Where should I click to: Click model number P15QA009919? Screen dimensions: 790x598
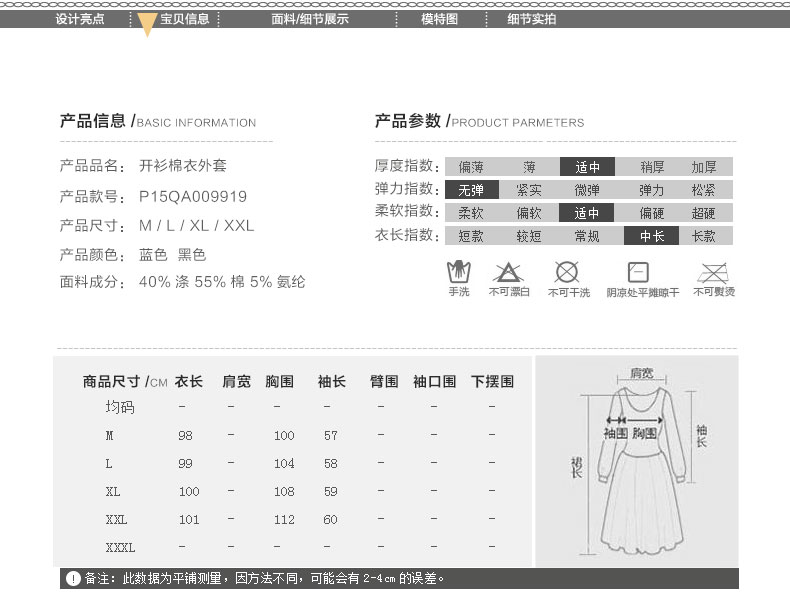point(193,196)
